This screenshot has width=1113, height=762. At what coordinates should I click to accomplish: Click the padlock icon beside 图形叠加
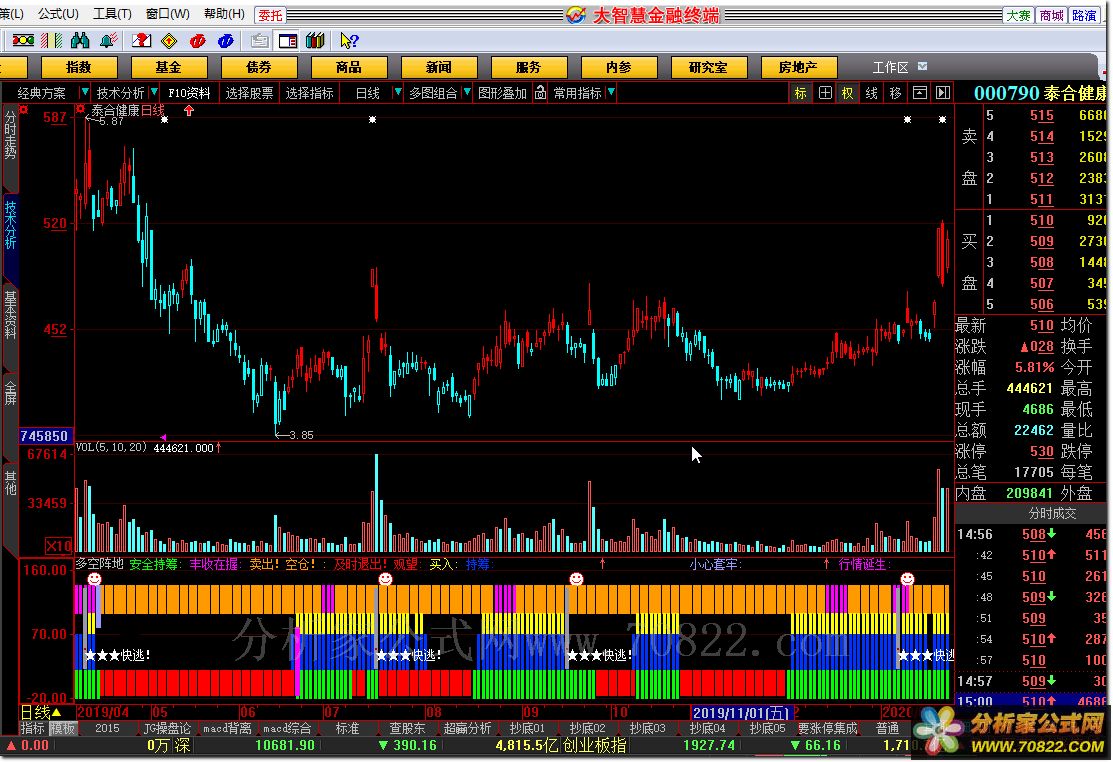540,92
